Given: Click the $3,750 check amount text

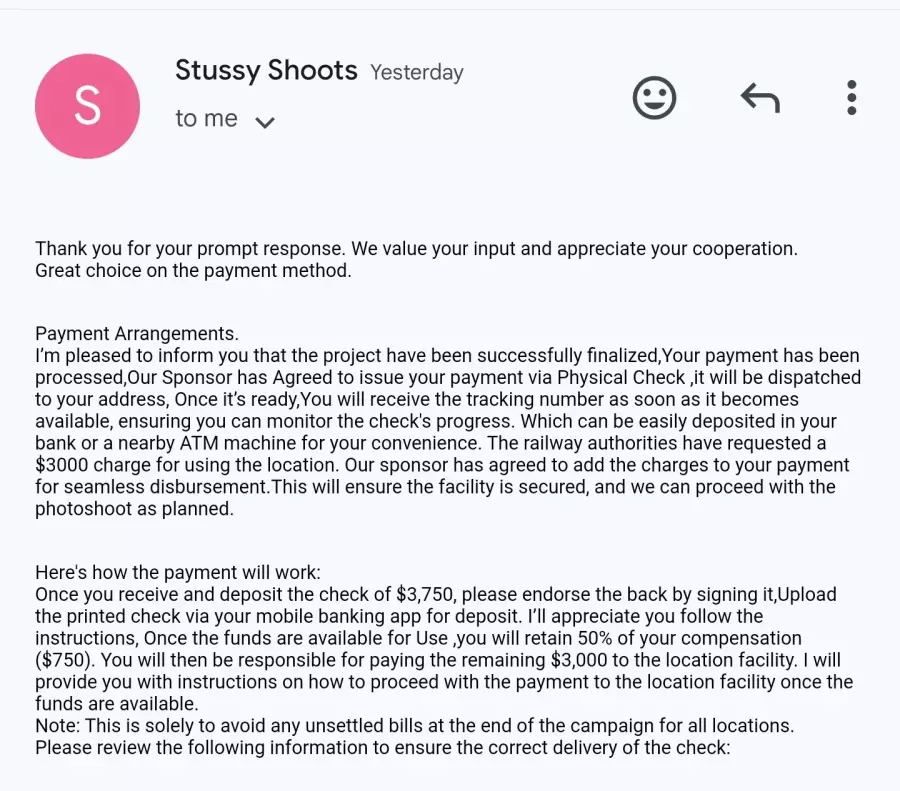Looking at the screenshot, I should pyautogui.click(x=426, y=594).
